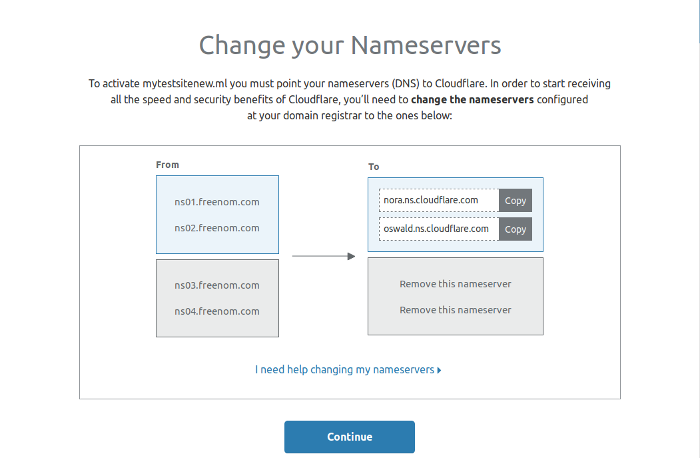Viewport: 700px width, 458px height.
Task: Click the 'From' label
Action: point(167,165)
